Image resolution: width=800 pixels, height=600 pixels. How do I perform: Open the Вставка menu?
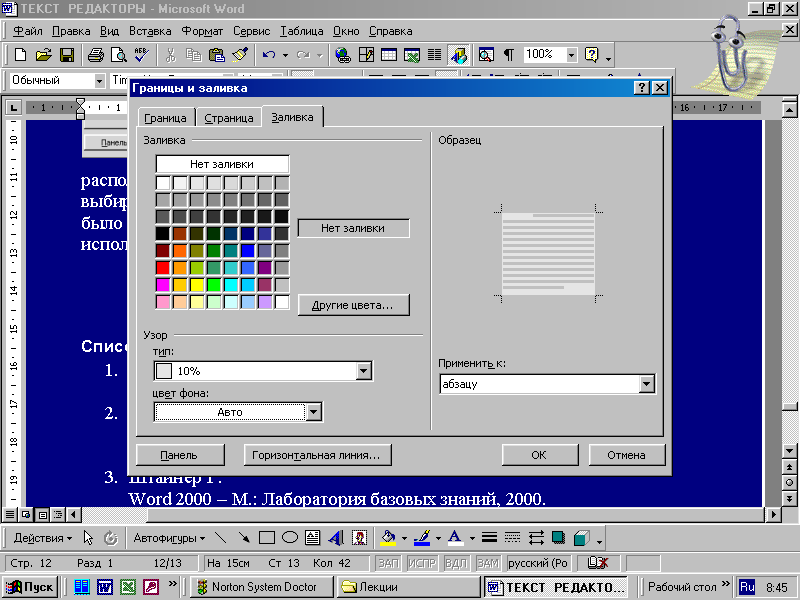tap(150, 31)
